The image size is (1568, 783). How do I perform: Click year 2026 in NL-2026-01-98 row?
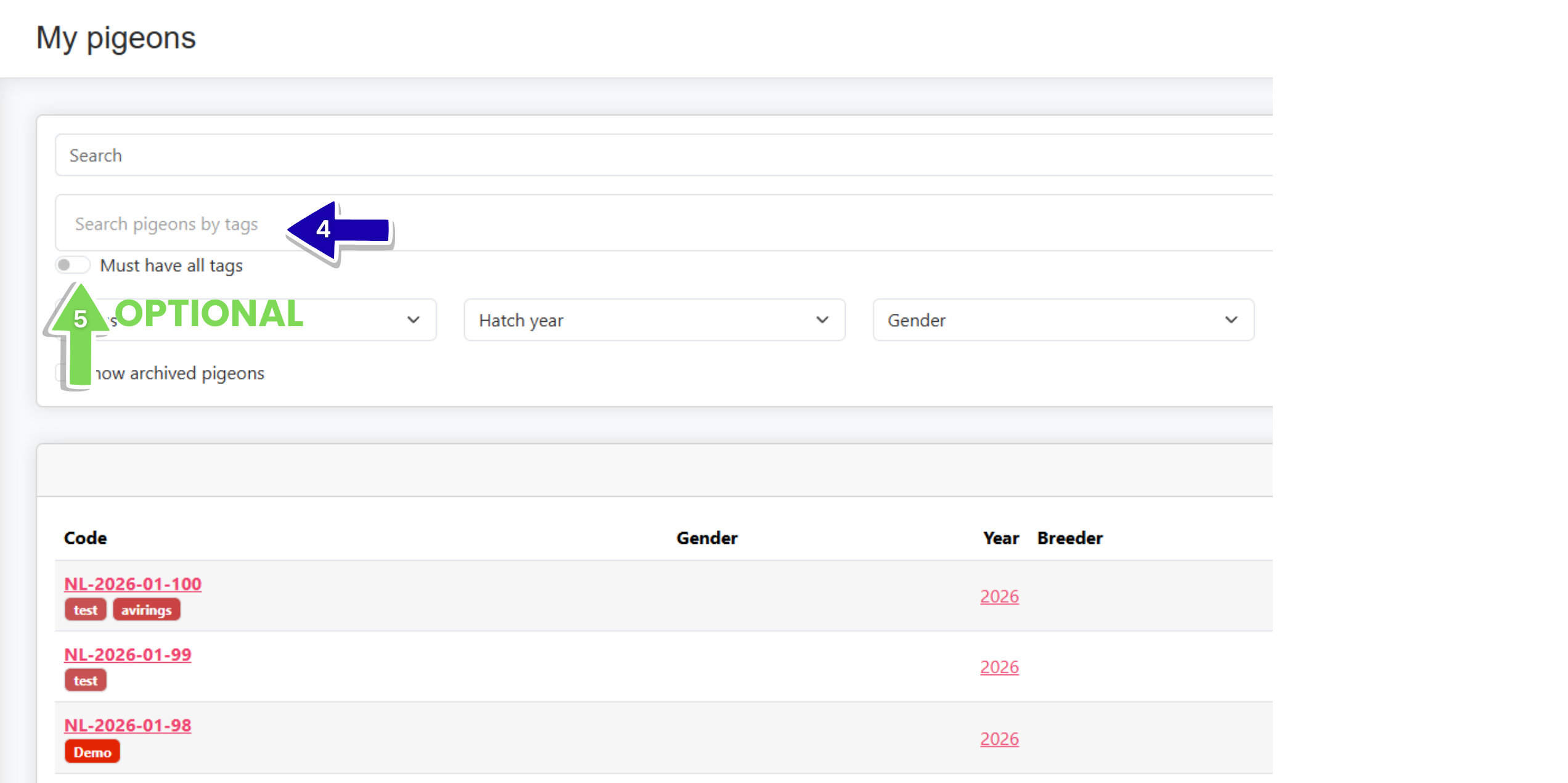(999, 739)
